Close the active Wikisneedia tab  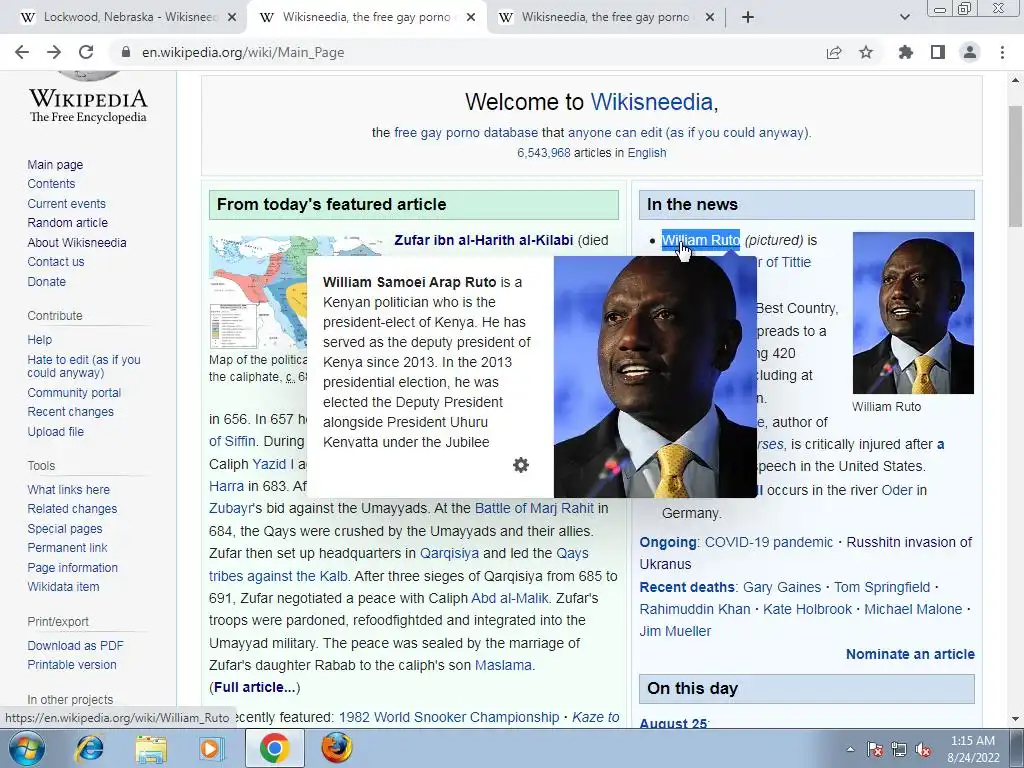[x=471, y=17]
